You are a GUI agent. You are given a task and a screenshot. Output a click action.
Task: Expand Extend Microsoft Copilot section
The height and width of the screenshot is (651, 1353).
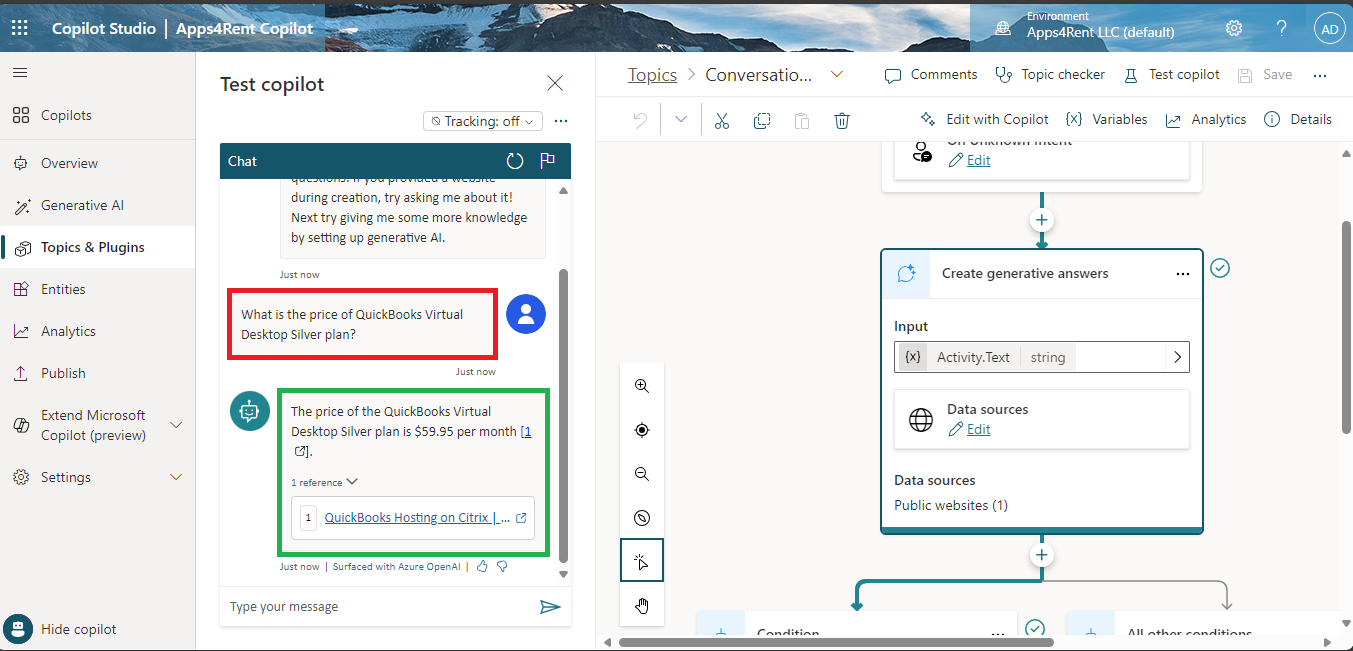pyautogui.click(x=177, y=425)
